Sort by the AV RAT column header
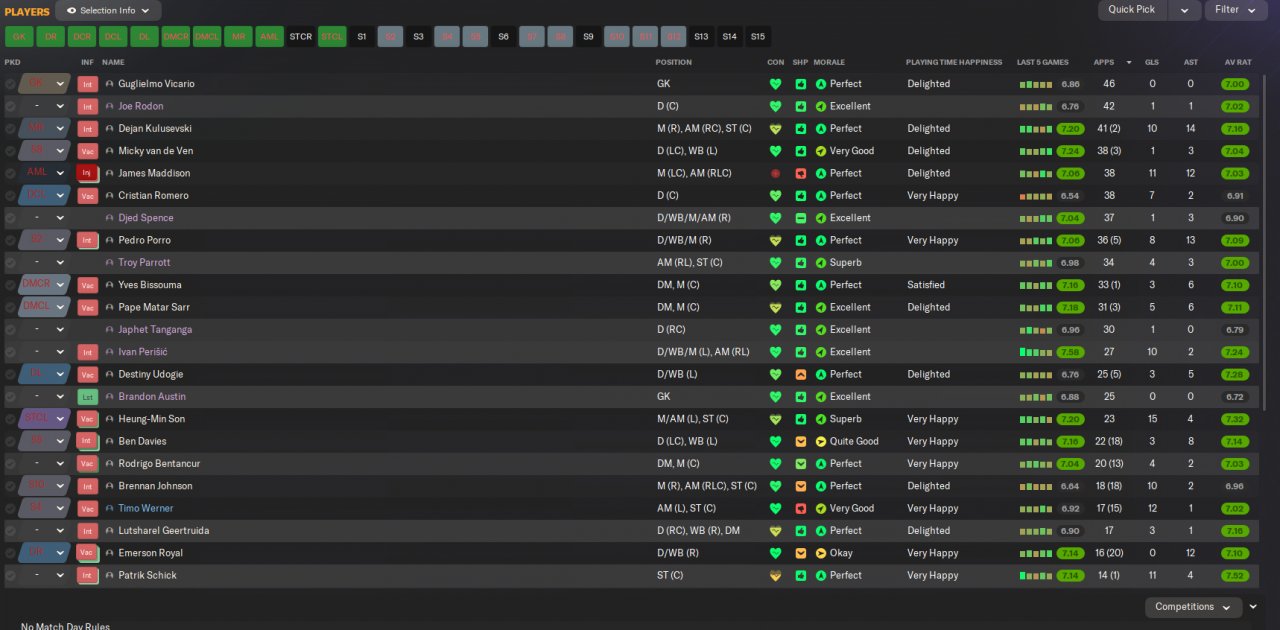This screenshot has height=630, width=1280. pos(1238,62)
